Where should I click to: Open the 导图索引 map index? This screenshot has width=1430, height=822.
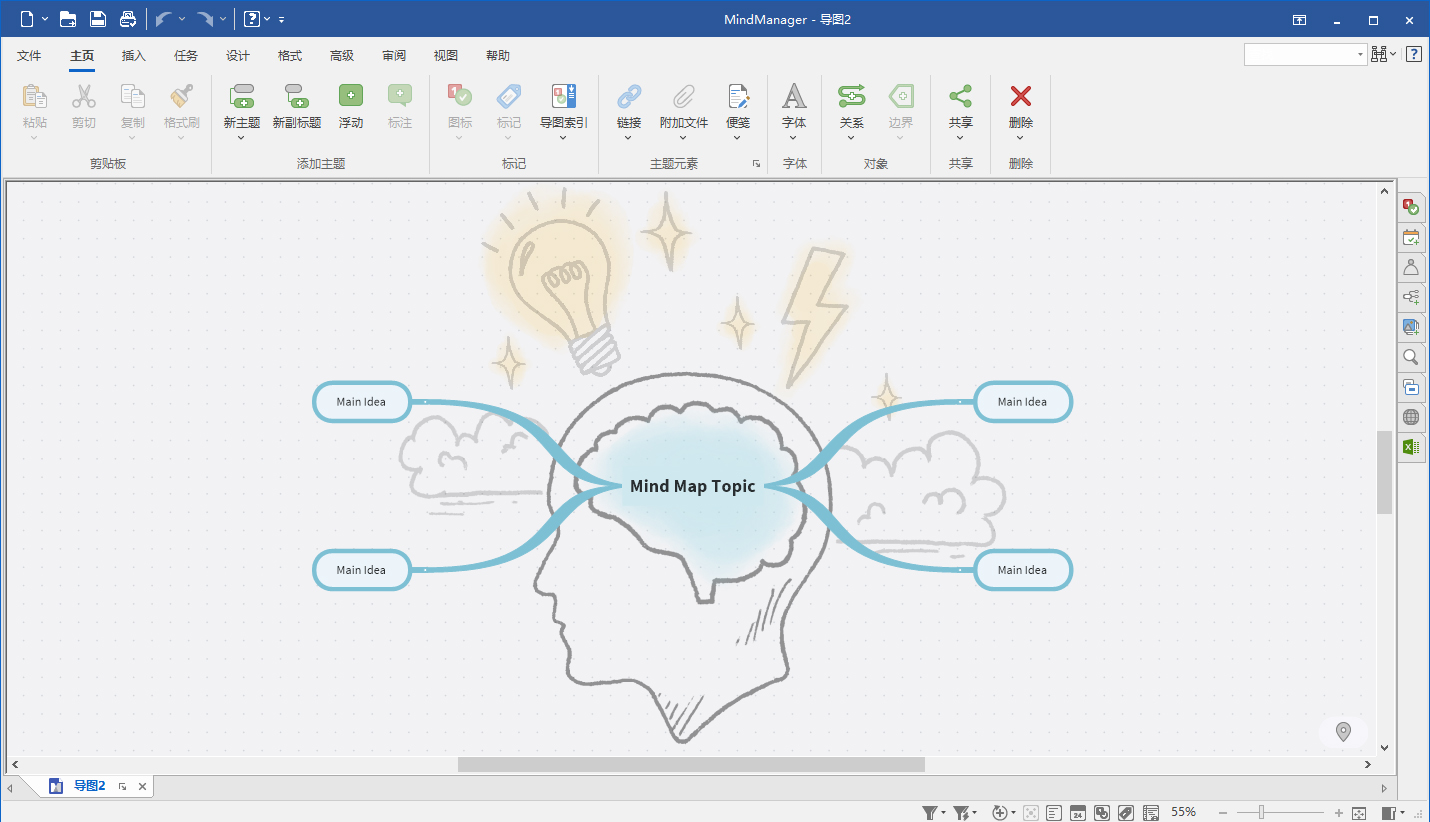click(x=562, y=105)
